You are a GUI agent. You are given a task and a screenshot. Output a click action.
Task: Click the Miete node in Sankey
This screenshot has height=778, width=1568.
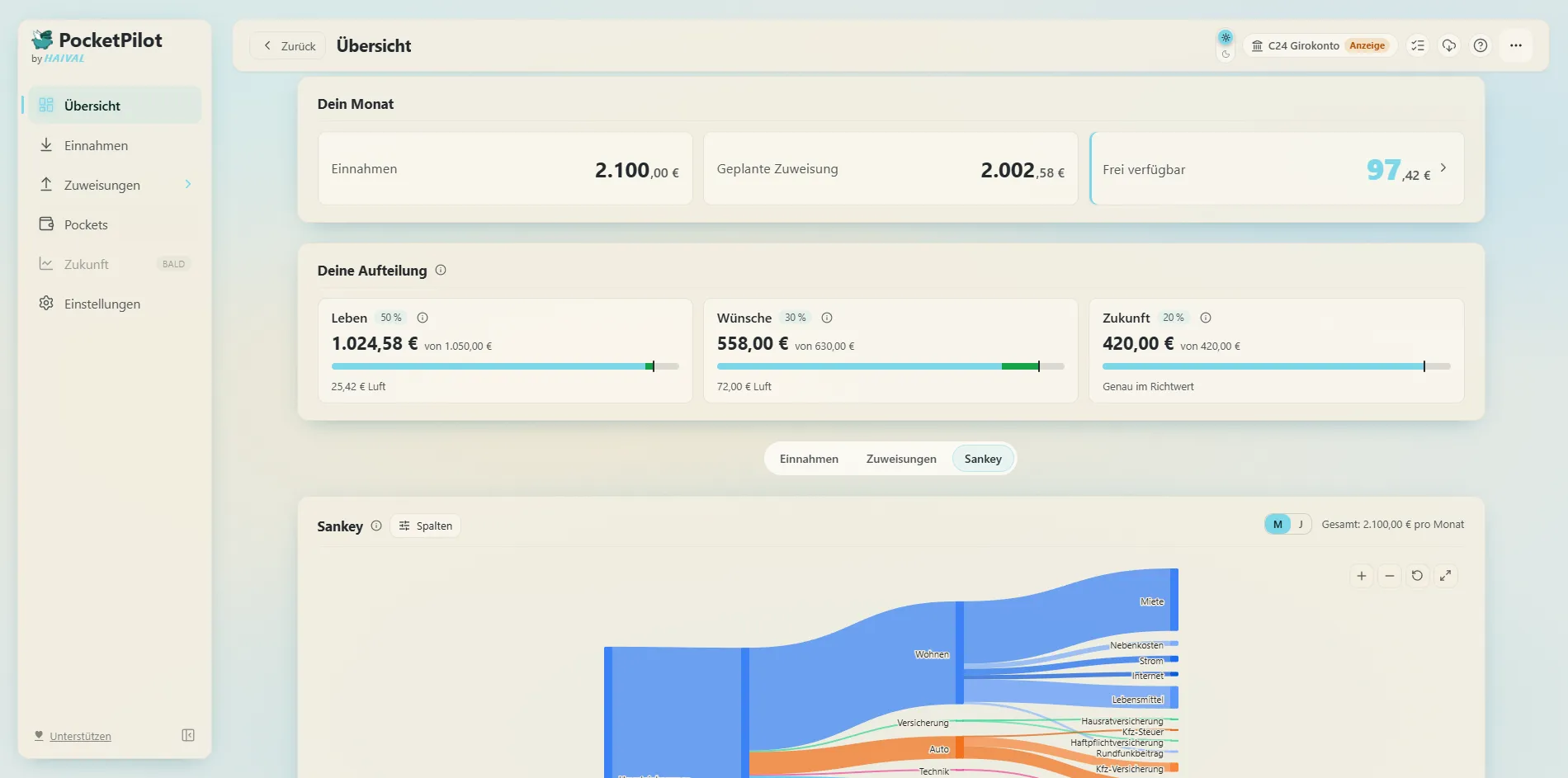pyautogui.click(x=1174, y=600)
